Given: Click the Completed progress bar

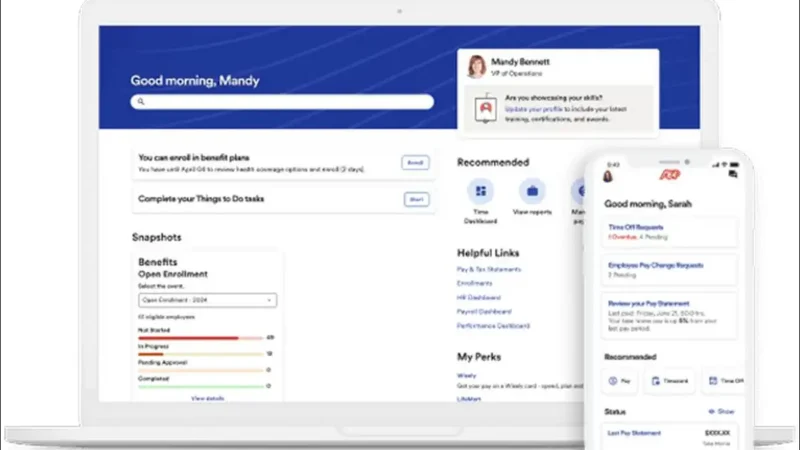Looking at the screenshot, I should pos(201,386).
